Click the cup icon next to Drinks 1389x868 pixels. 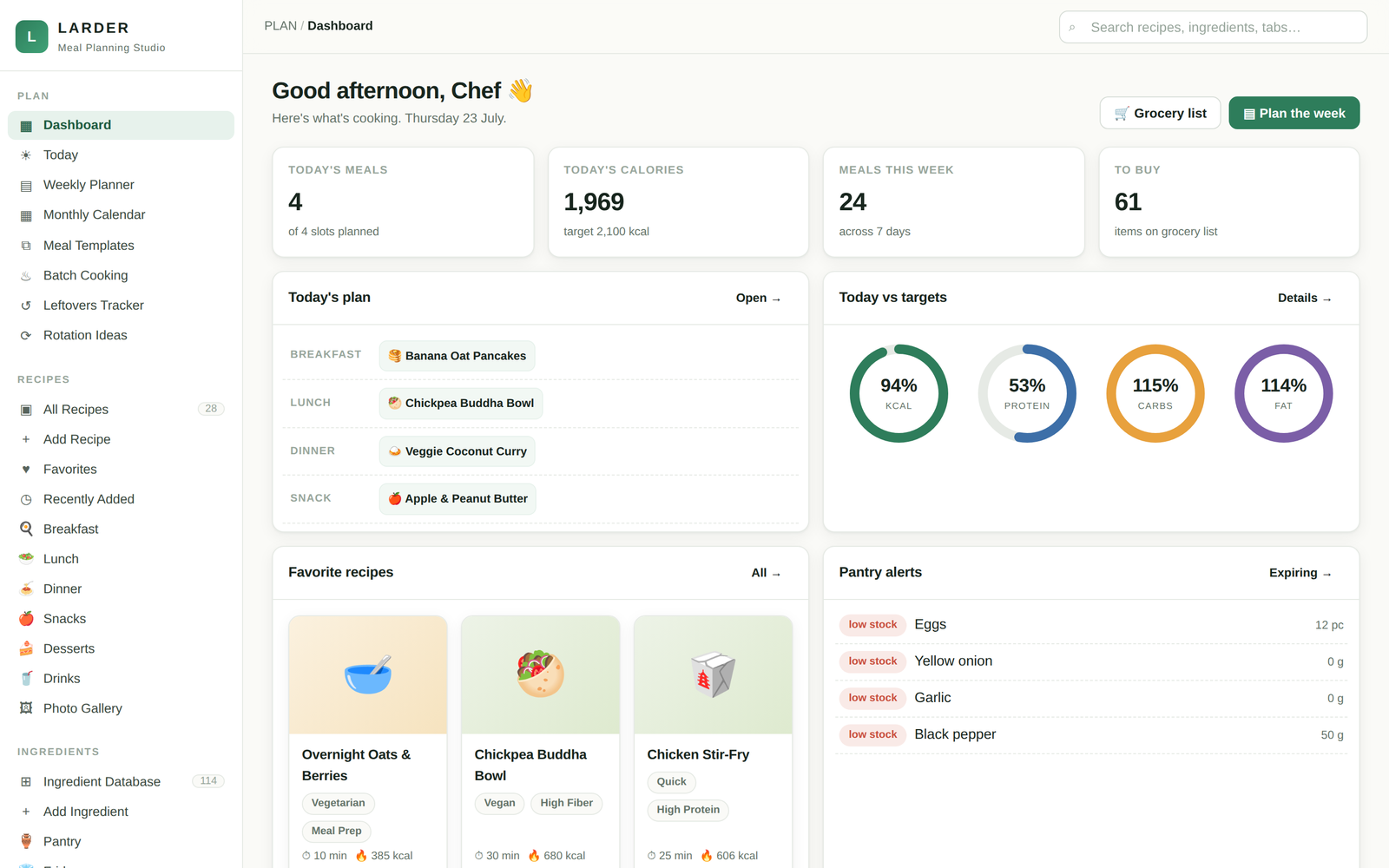(x=26, y=679)
